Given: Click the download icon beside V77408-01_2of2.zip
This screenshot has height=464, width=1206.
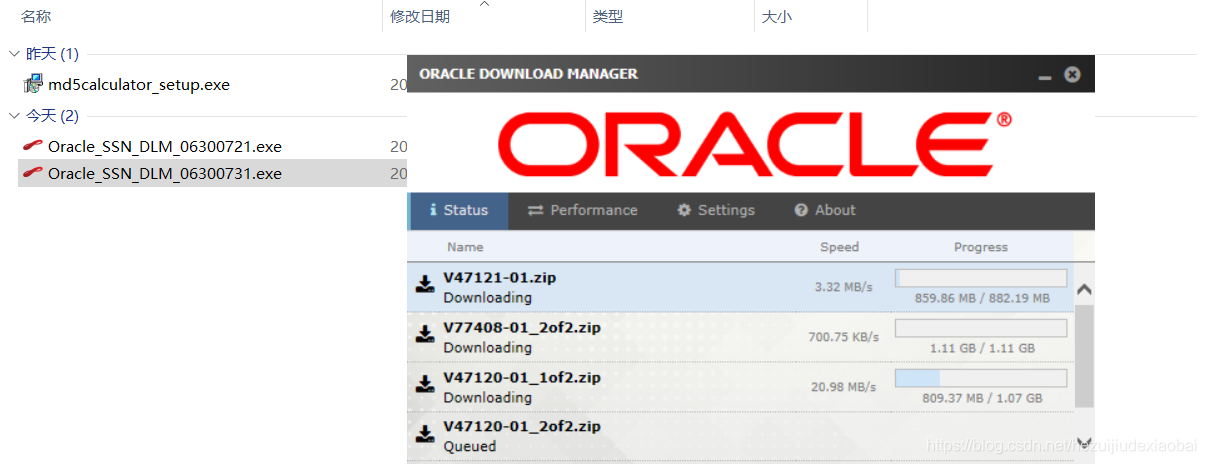Looking at the screenshot, I should click(425, 334).
